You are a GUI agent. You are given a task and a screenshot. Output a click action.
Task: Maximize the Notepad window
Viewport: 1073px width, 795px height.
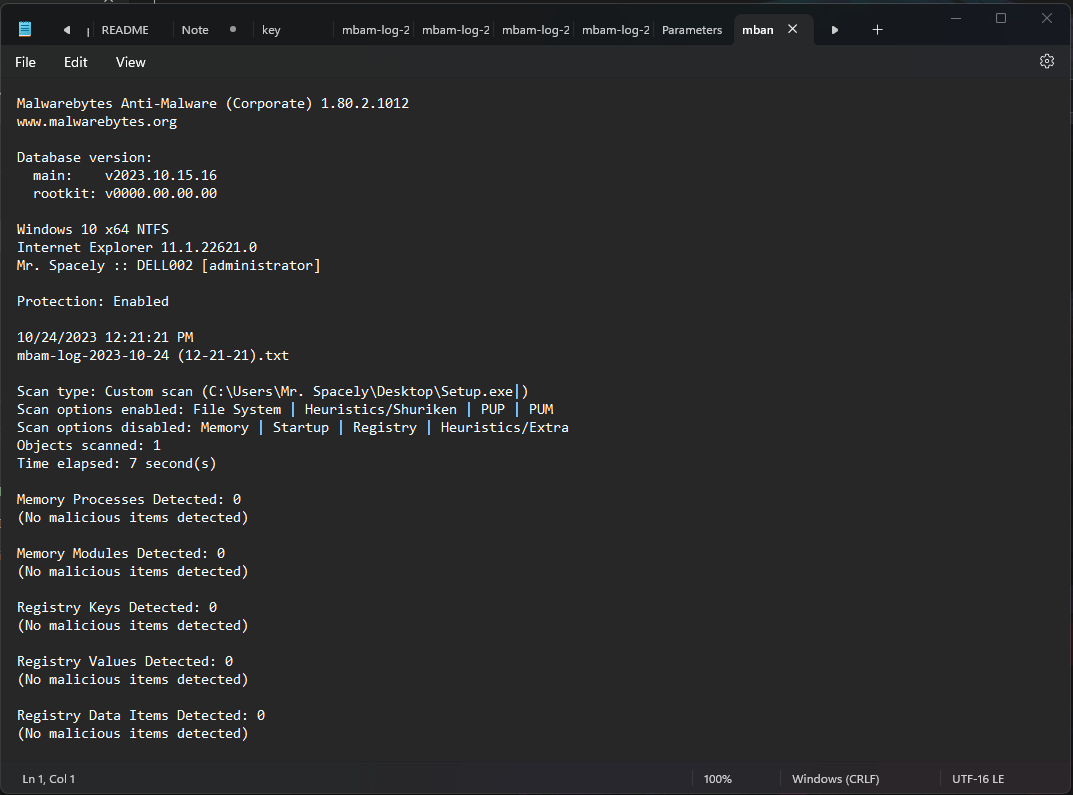click(1000, 18)
